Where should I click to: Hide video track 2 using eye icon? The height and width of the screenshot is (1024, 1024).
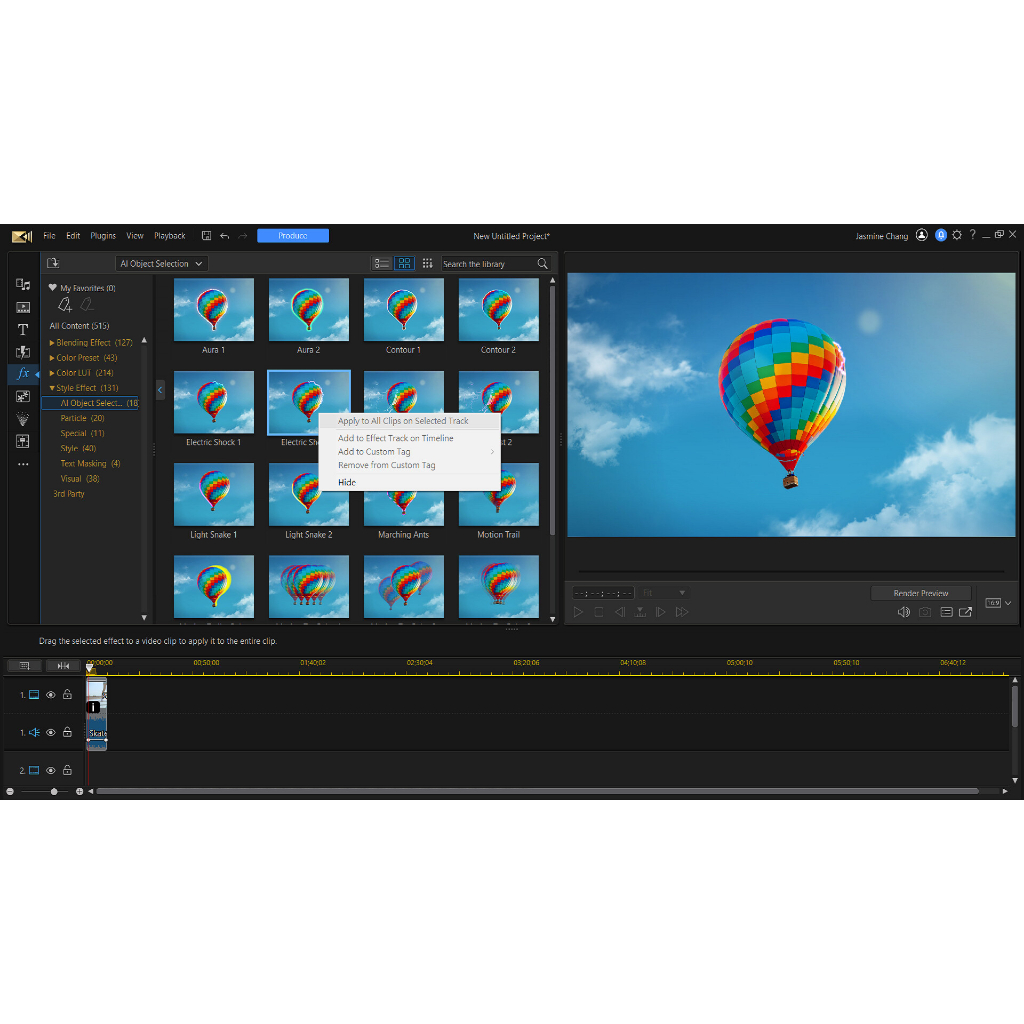(51, 770)
